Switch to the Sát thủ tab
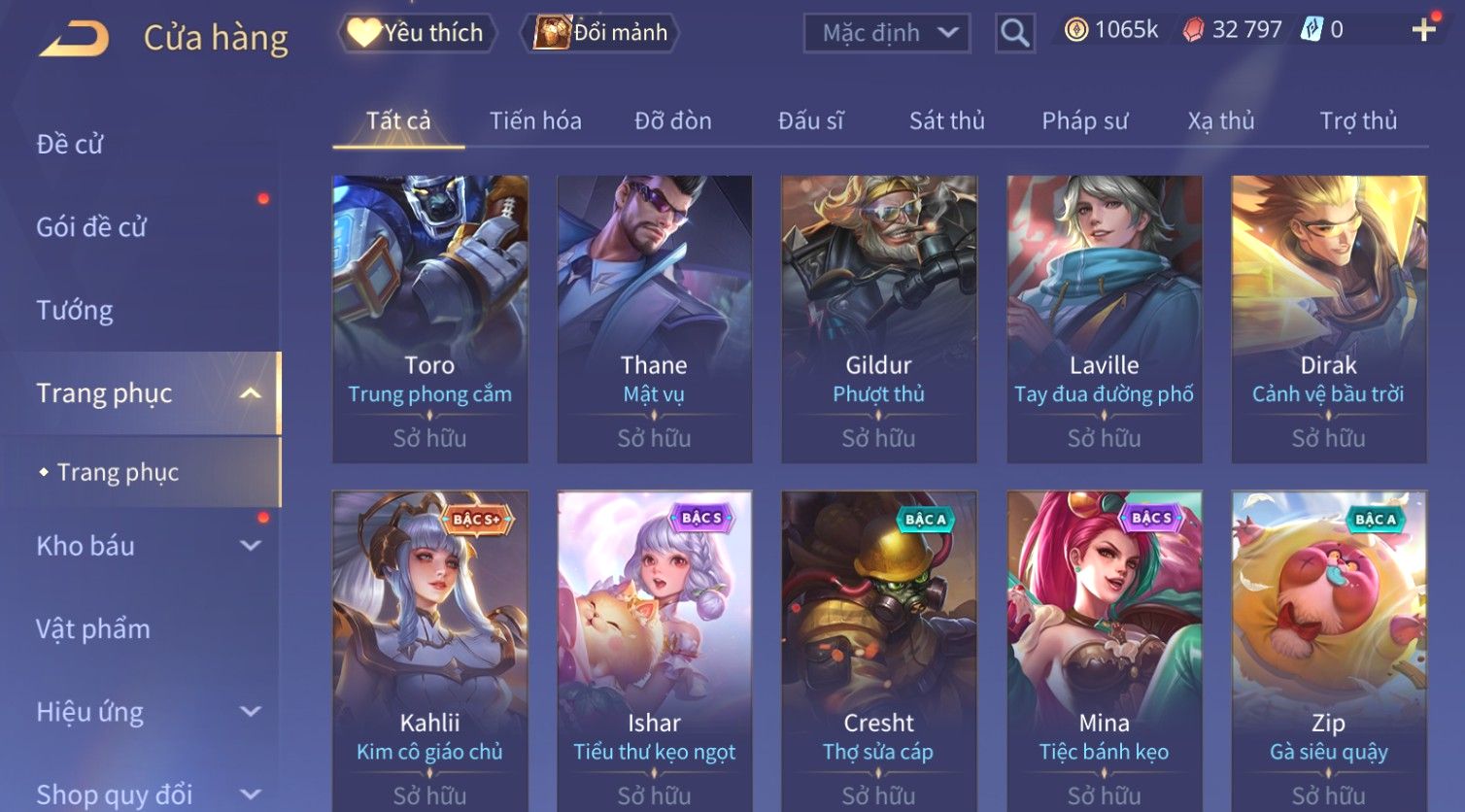The image size is (1465, 812). (x=946, y=120)
